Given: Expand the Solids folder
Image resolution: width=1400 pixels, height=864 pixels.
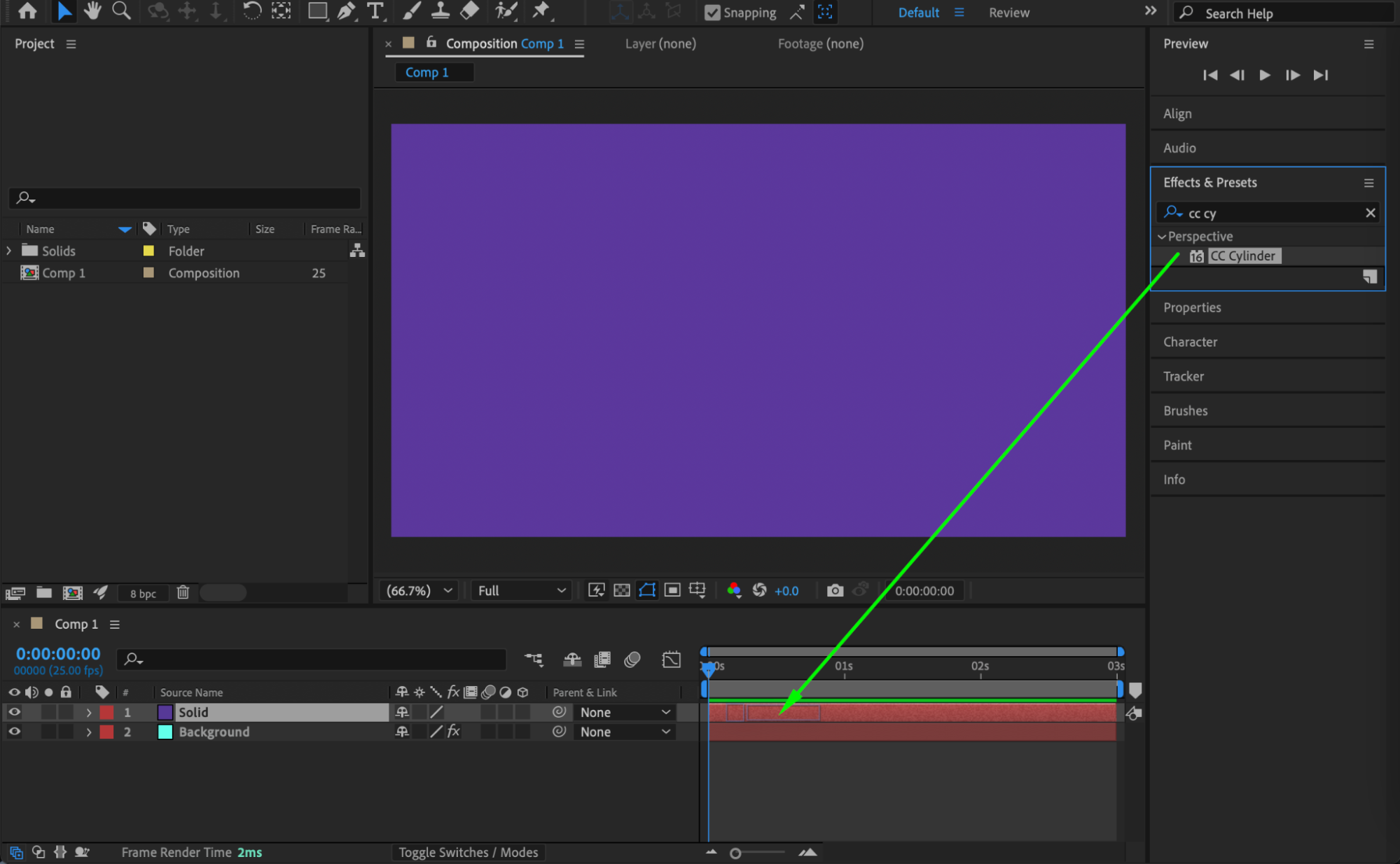Looking at the screenshot, I should (x=9, y=251).
